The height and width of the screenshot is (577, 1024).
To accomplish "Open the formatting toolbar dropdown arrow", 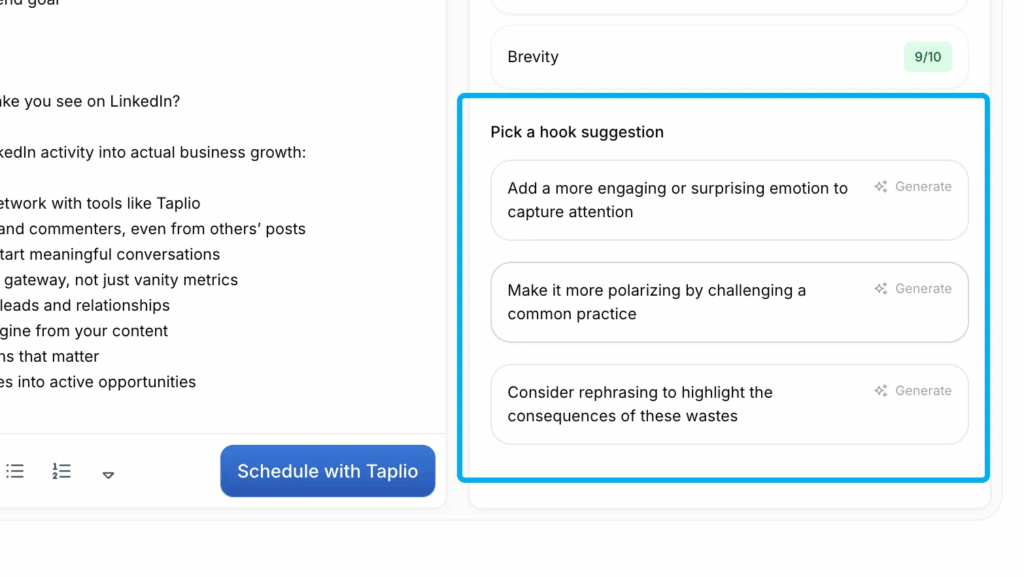I will click(108, 474).
